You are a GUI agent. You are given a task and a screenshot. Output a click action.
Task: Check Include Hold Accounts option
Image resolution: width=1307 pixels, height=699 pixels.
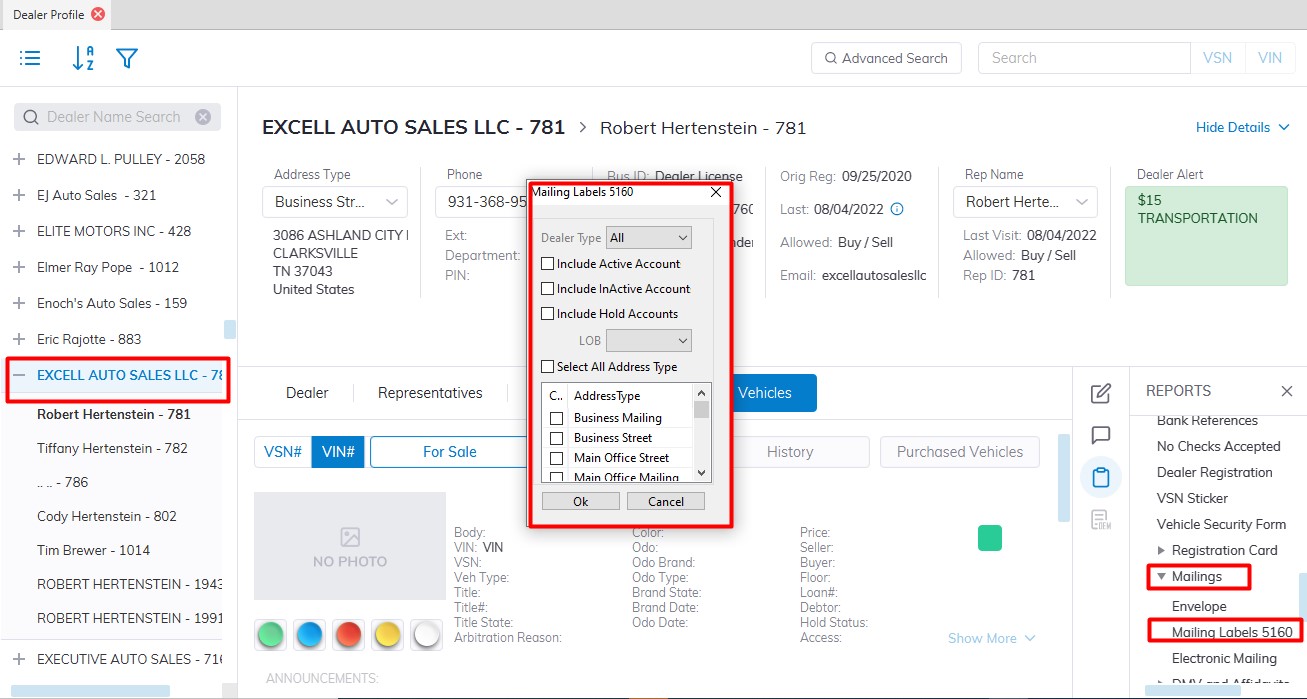(x=548, y=314)
